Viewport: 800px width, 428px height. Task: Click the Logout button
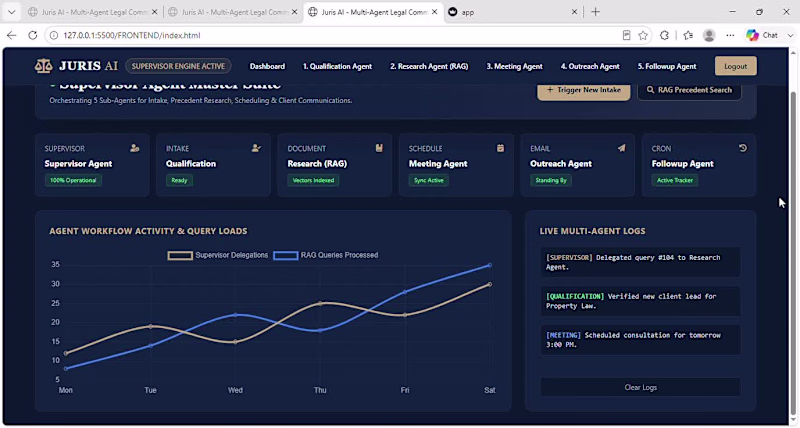pyautogui.click(x=736, y=66)
